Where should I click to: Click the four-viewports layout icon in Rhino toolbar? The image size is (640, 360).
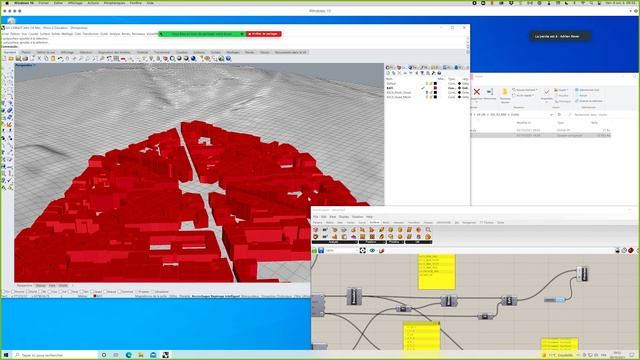[x=116, y=58]
